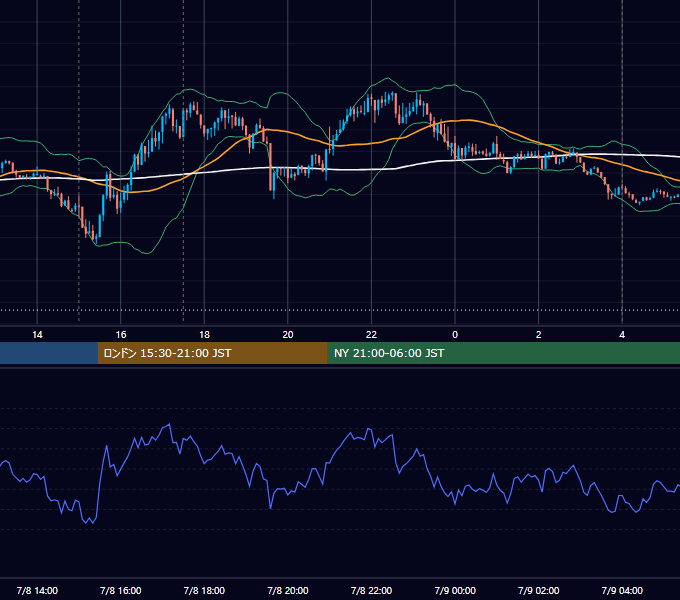The height and width of the screenshot is (600, 680).
Task: Click the London session bar 15:30-21:00 JST
Action: coord(212,353)
